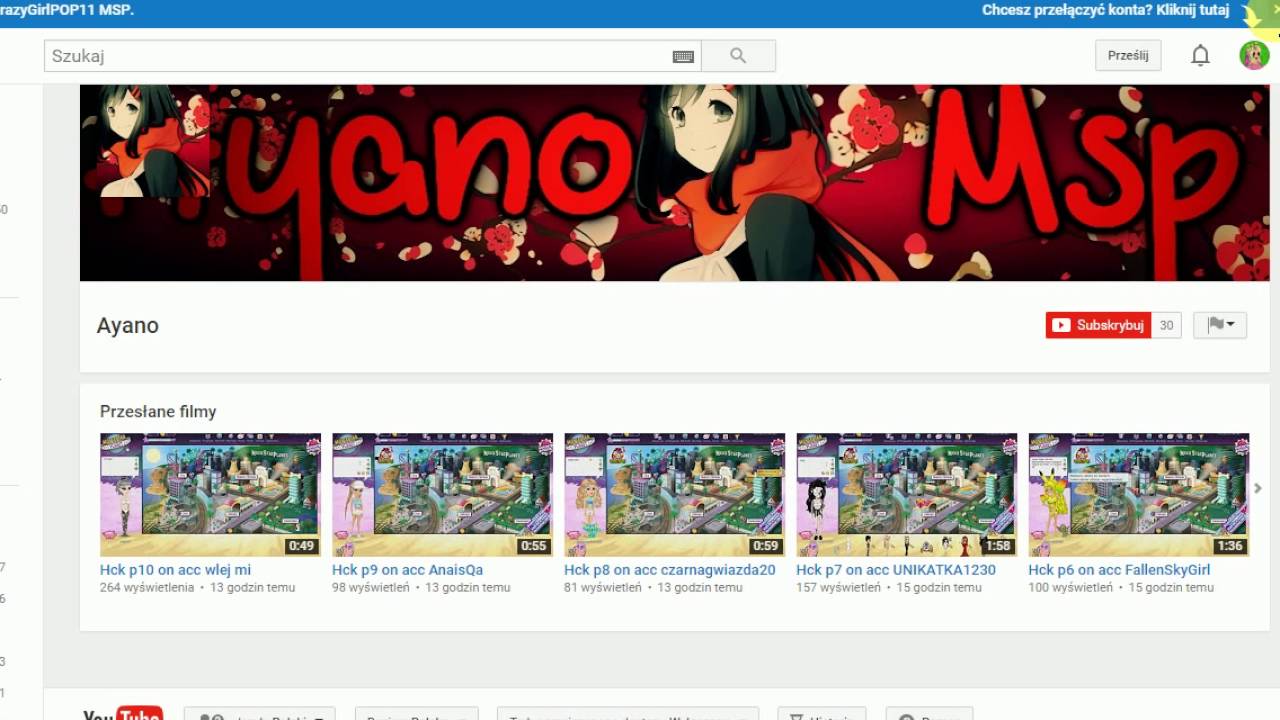This screenshot has width=1280, height=720.
Task: Open the flag report dropdown
Action: [x=1220, y=325]
